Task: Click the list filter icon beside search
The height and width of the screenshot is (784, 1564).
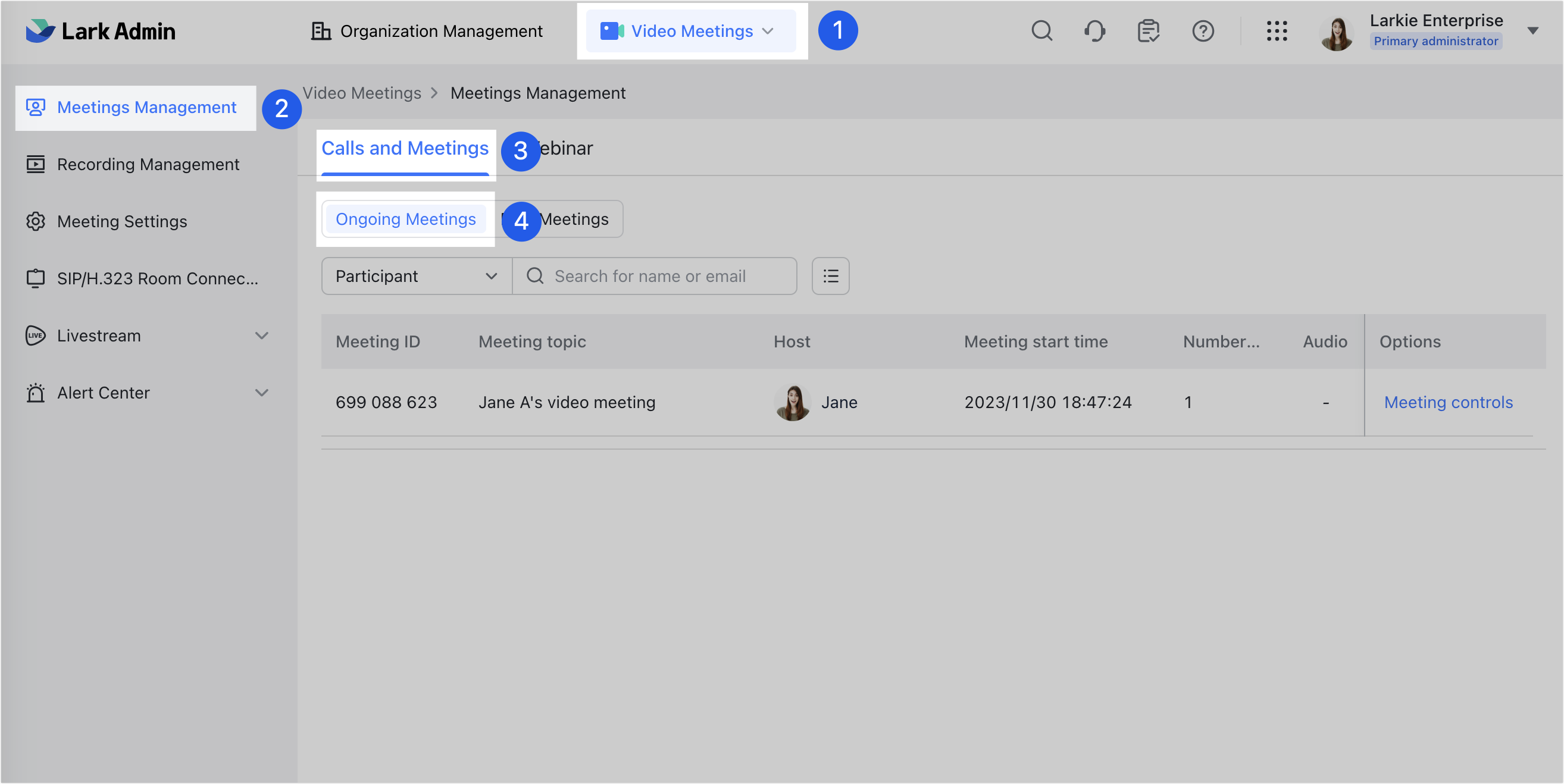Action: [x=830, y=276]
